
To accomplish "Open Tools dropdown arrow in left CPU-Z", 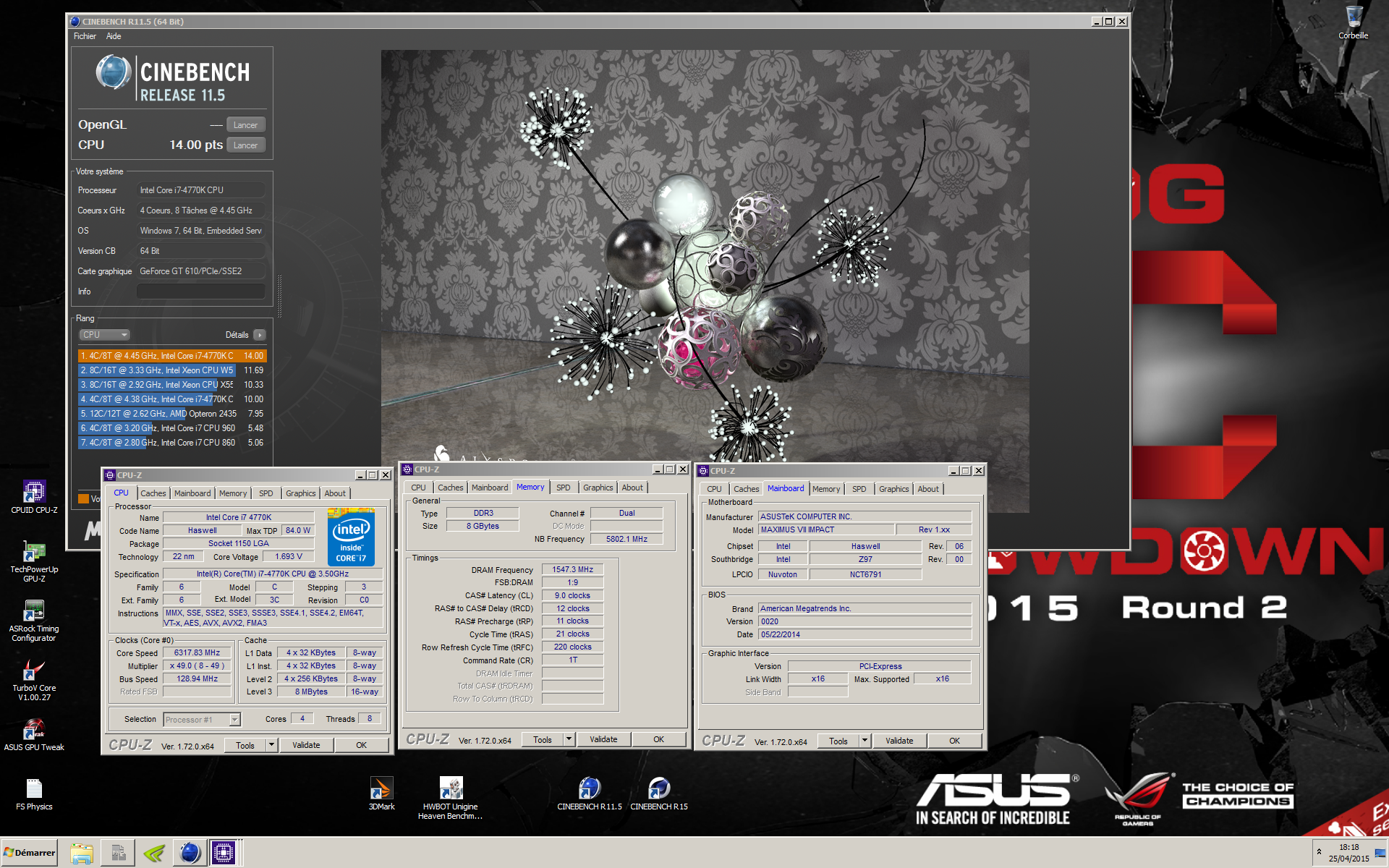I will click(x=272, y=745).
